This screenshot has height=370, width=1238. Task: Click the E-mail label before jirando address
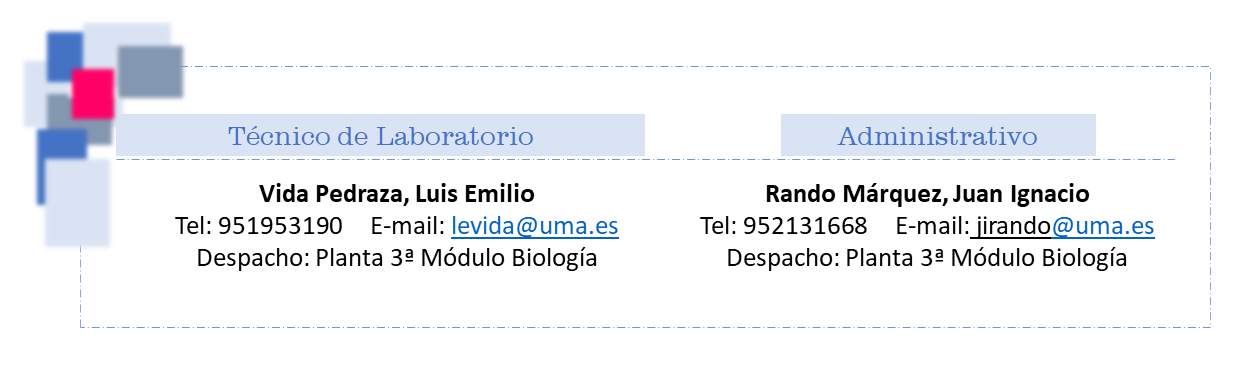933,226
